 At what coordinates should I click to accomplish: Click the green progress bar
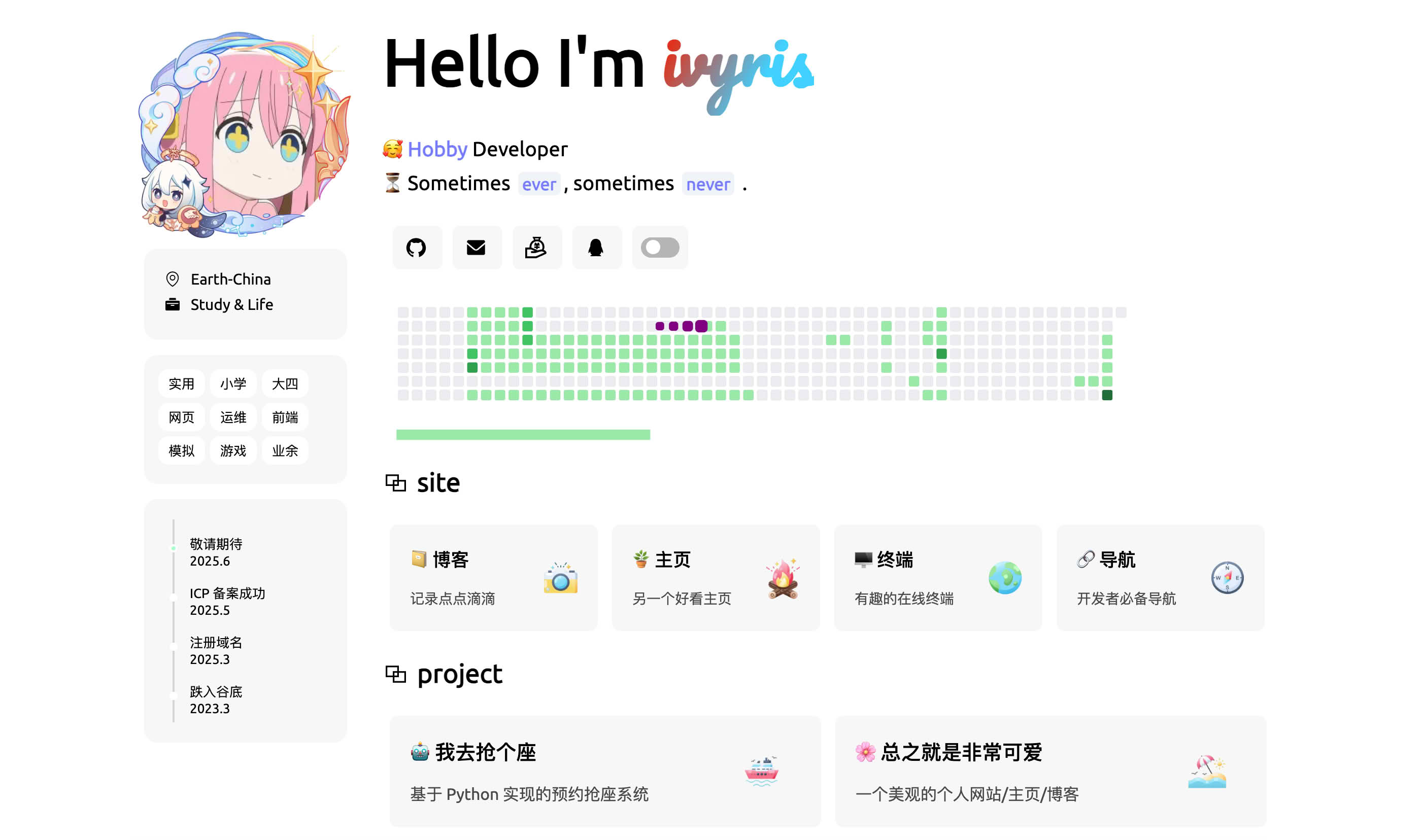523,435
